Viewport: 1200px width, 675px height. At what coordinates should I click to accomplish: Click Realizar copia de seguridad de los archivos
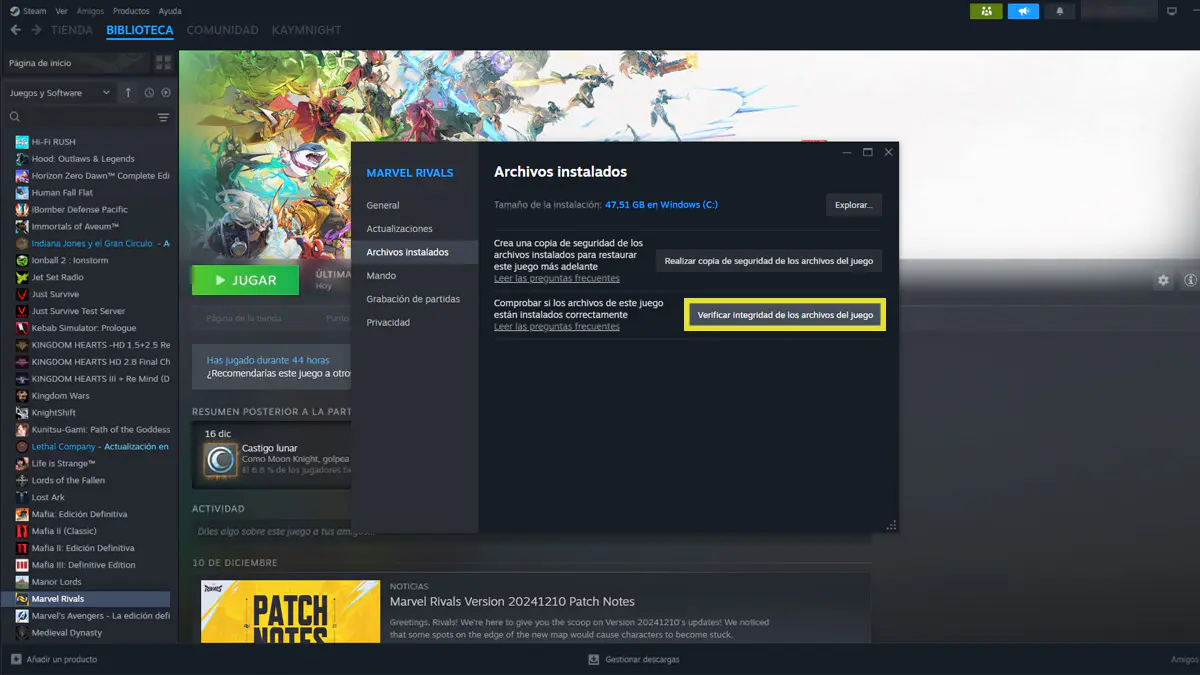coord(769,261)
